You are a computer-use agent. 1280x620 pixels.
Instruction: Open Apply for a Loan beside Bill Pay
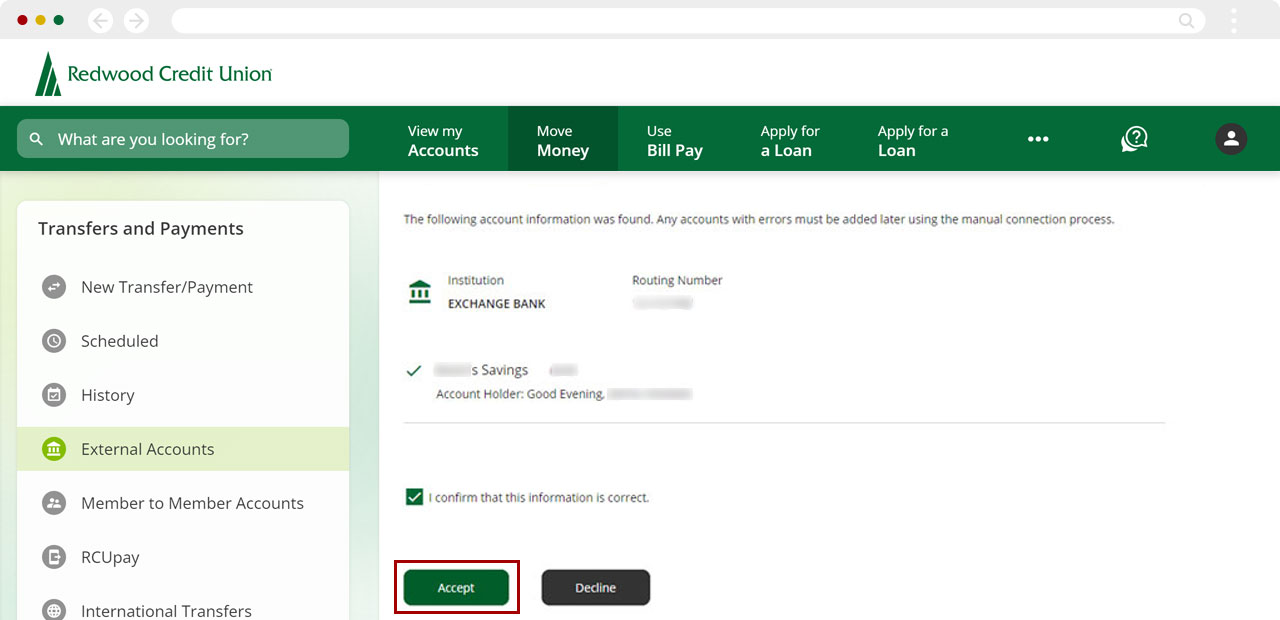(790, 140)
